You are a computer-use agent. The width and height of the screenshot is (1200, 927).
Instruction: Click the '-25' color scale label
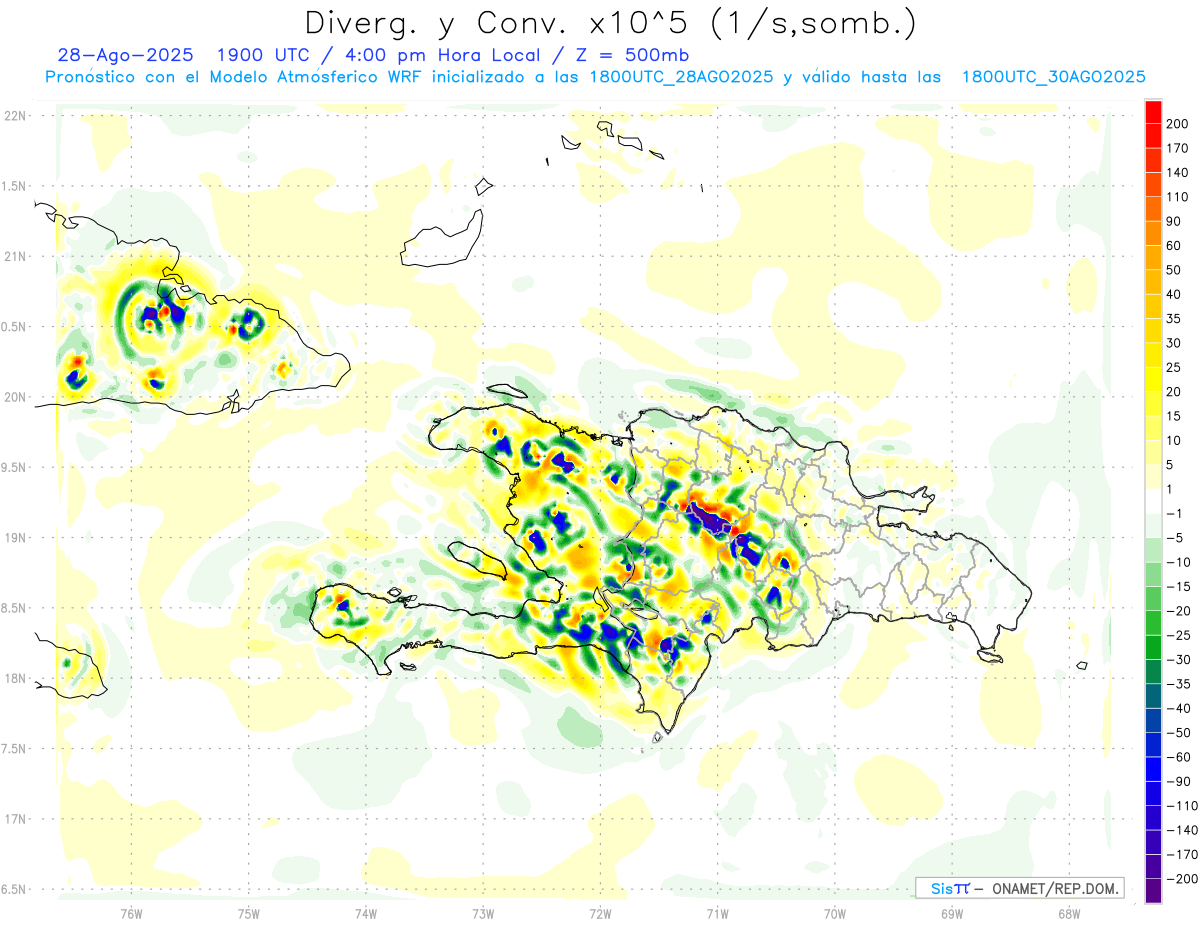pos(1177,635)
